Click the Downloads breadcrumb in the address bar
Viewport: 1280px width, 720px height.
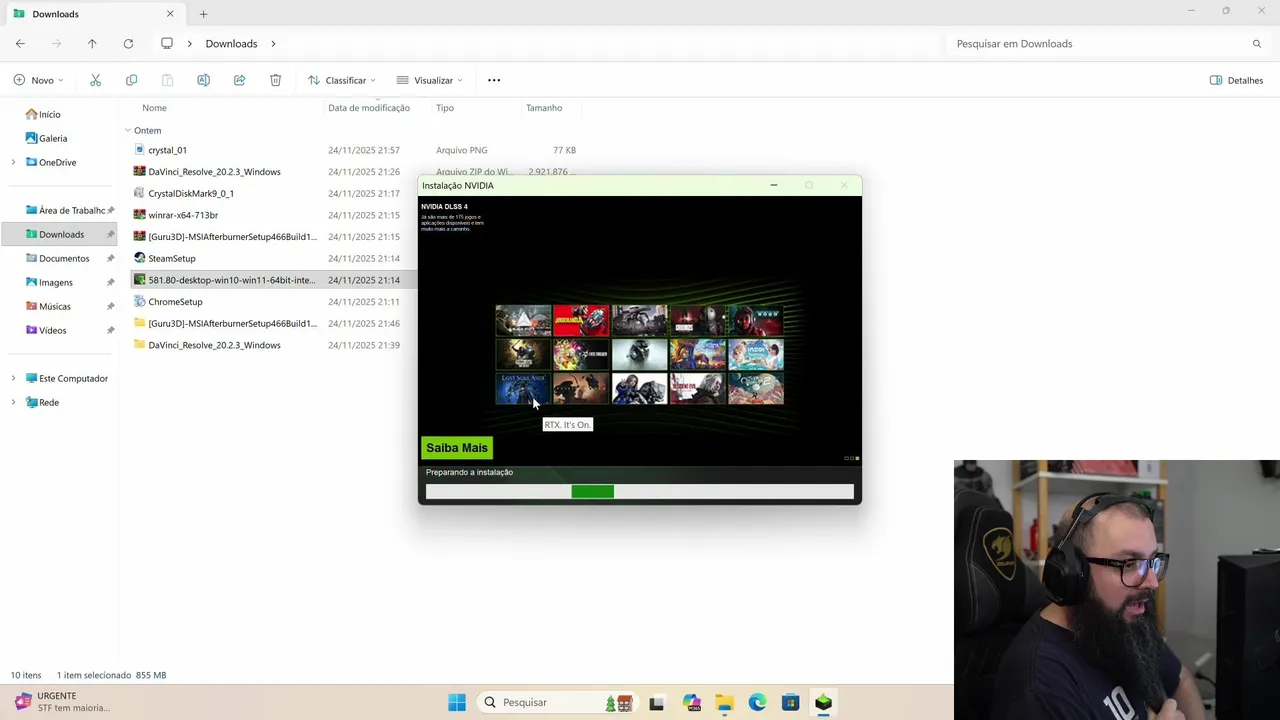[x=231, y=44]
